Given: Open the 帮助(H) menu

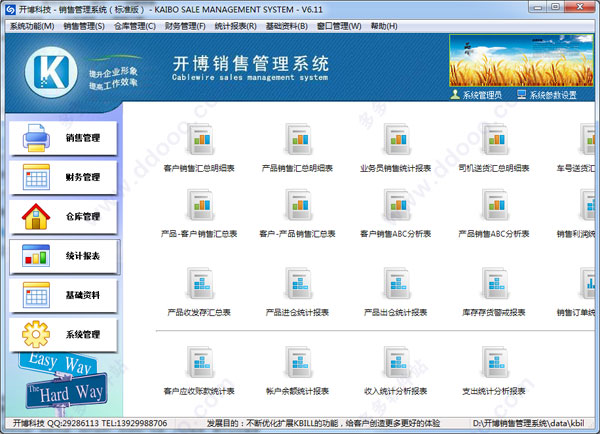Looking at the screenshot, I should coord(384,26).
